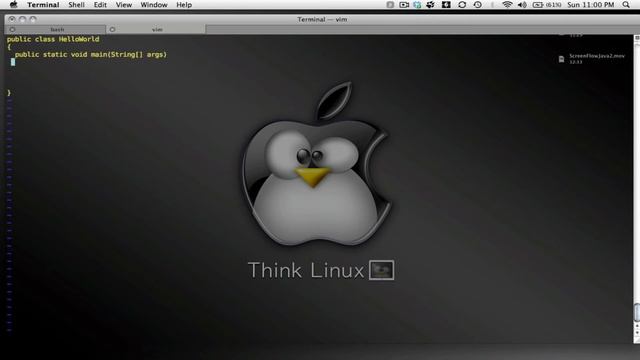Screen dimensions: 640x360
Task: Open the Help menu
Action: tap(184, 5)
